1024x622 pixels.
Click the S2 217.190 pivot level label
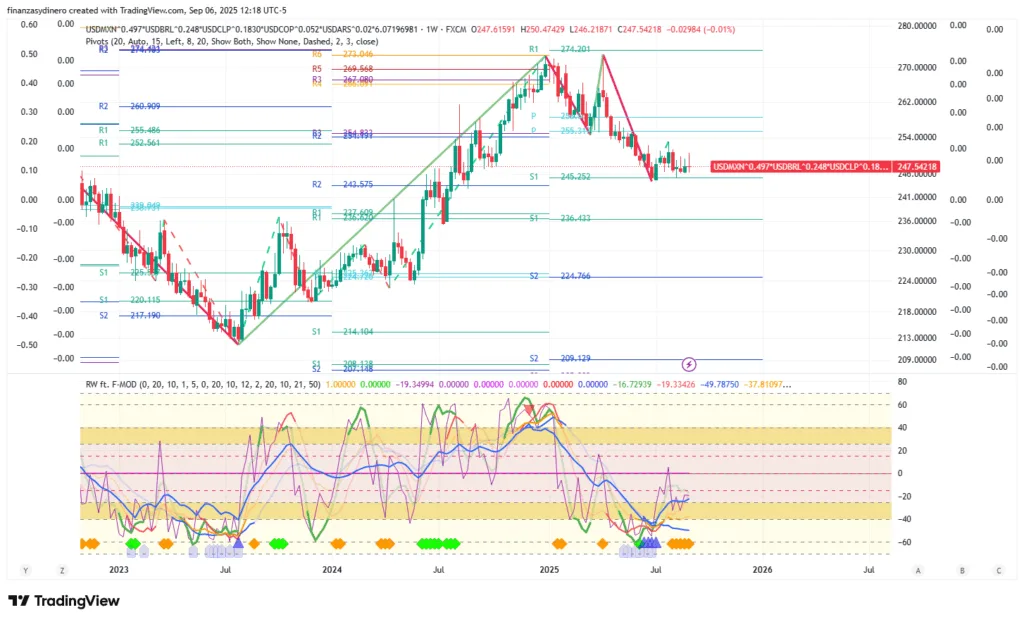tap(129, 315)
